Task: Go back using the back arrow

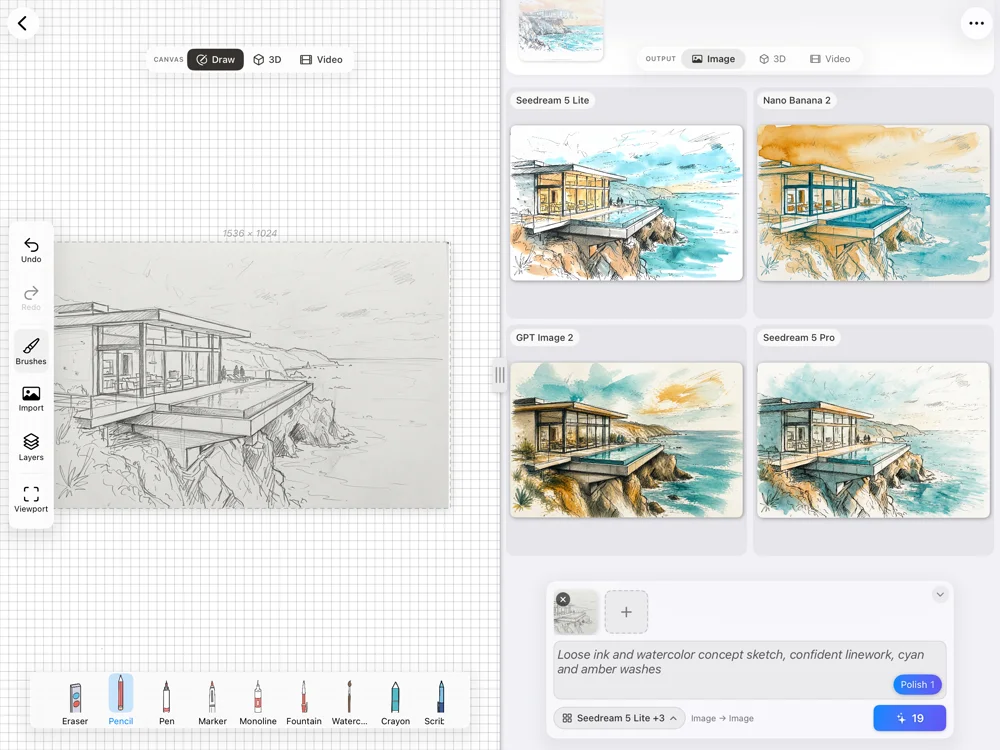Action: pyautogui.click(x=23, y=24)
